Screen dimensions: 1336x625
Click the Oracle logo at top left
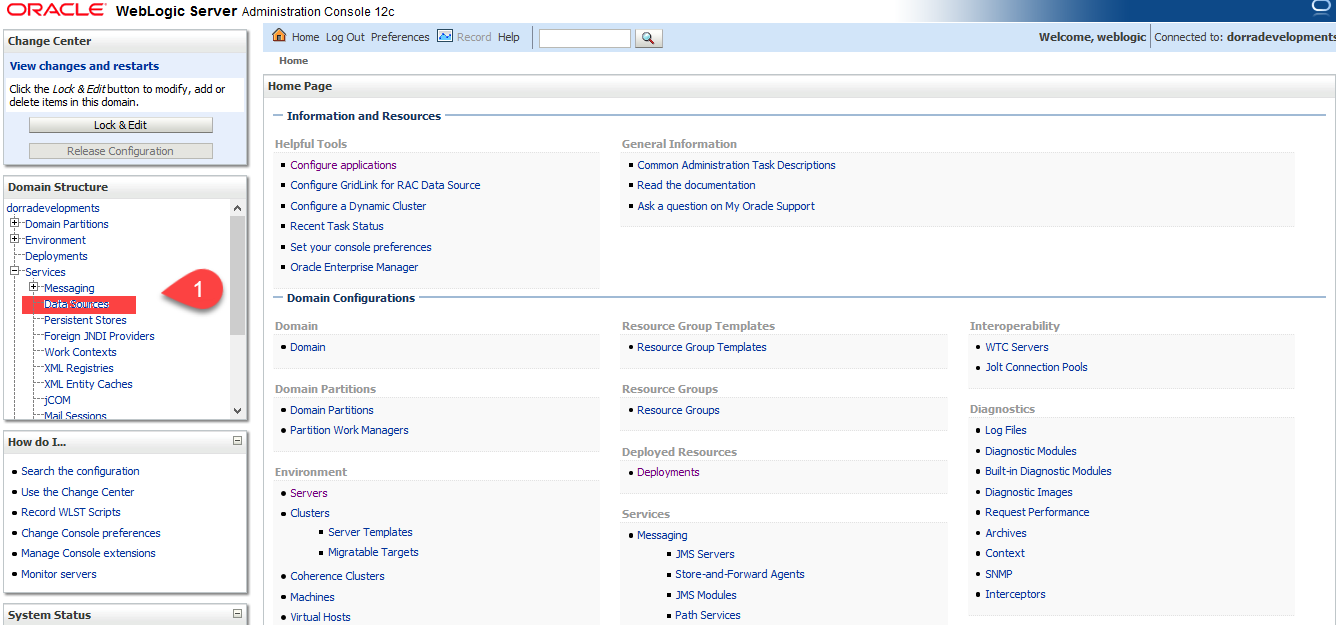pyautogui.click(x=56, y=10)
